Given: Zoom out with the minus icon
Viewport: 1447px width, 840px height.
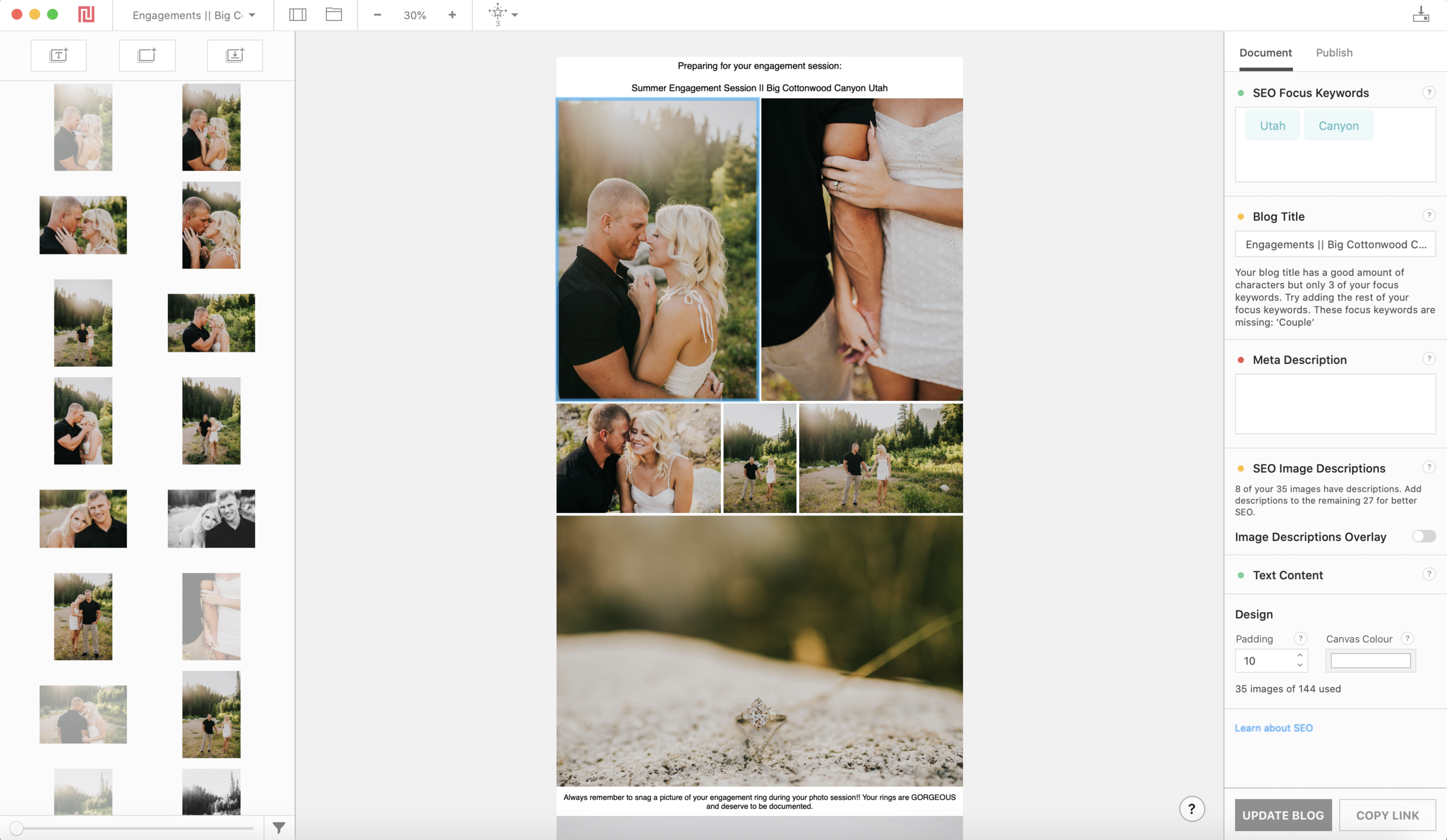Looking at the screenshot, I should [x=377, y=15].
